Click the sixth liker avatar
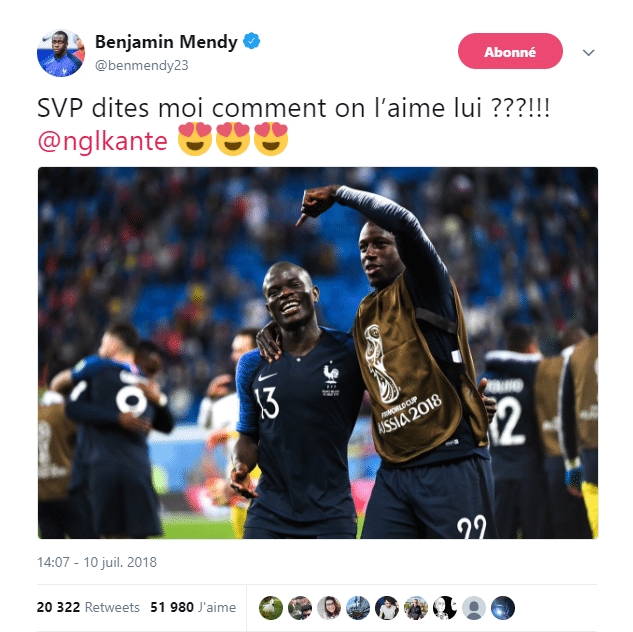Viewport: 633px width, 632px height. click(416, 607)
